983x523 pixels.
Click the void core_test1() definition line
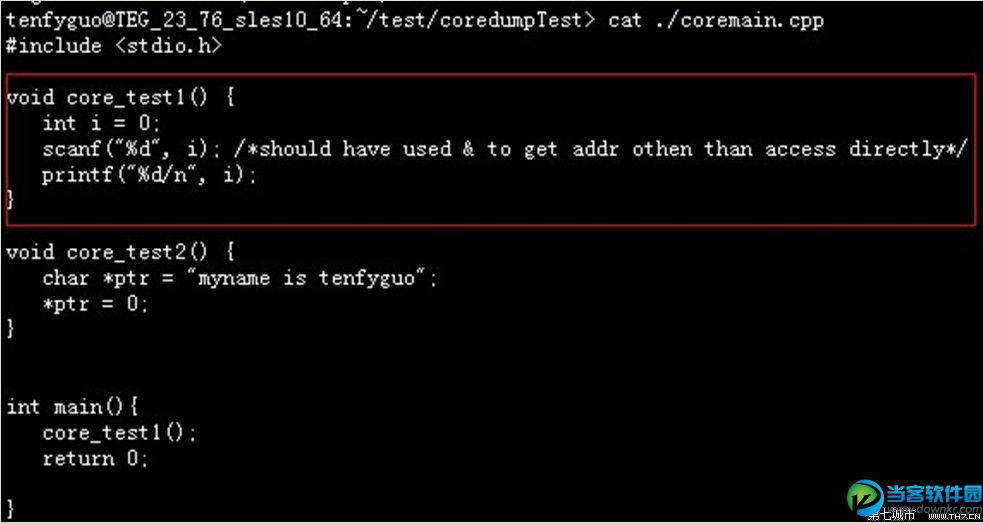(x=120, y=98)
